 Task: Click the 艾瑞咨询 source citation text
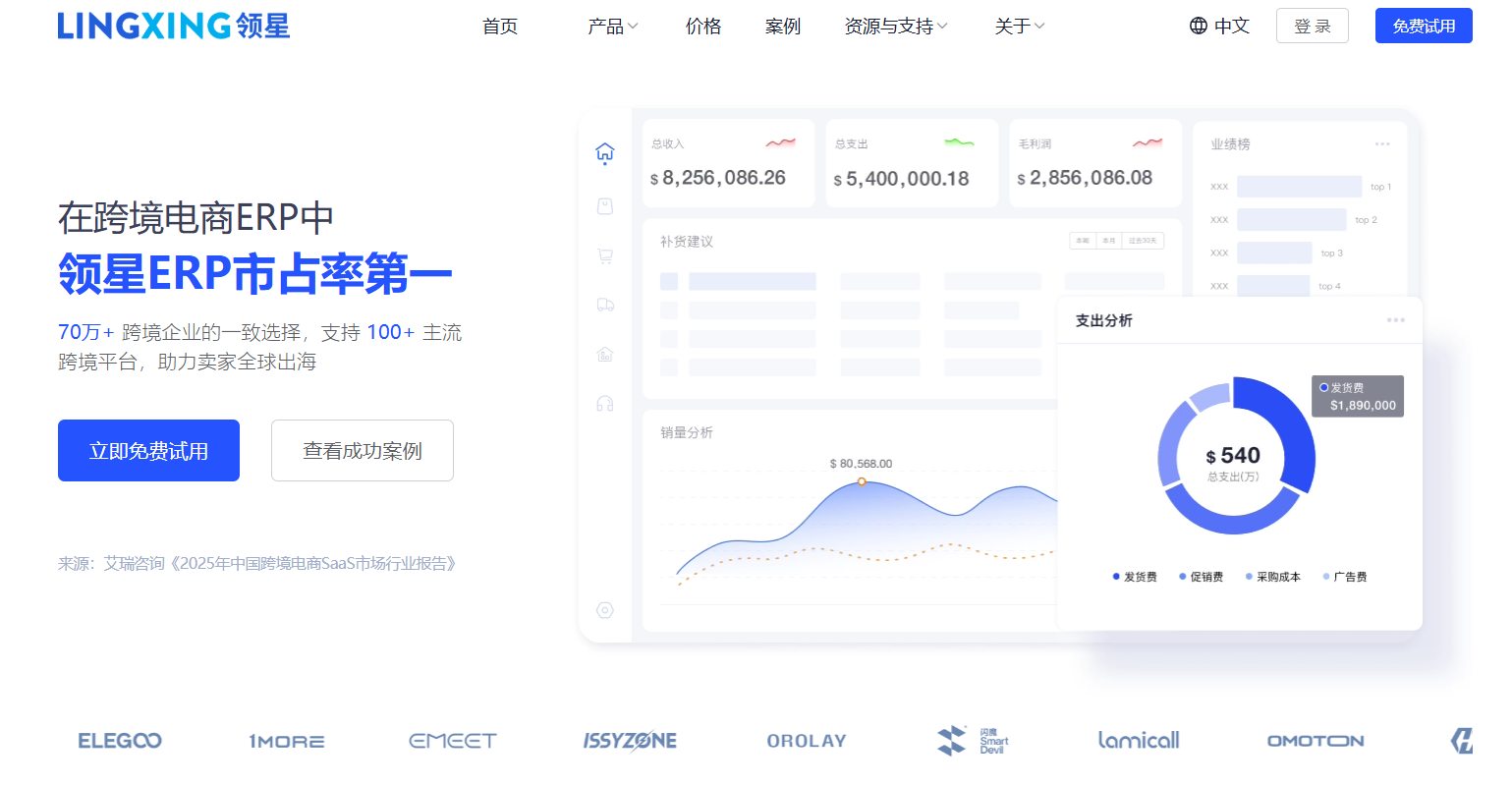click(x=258, y=564)
